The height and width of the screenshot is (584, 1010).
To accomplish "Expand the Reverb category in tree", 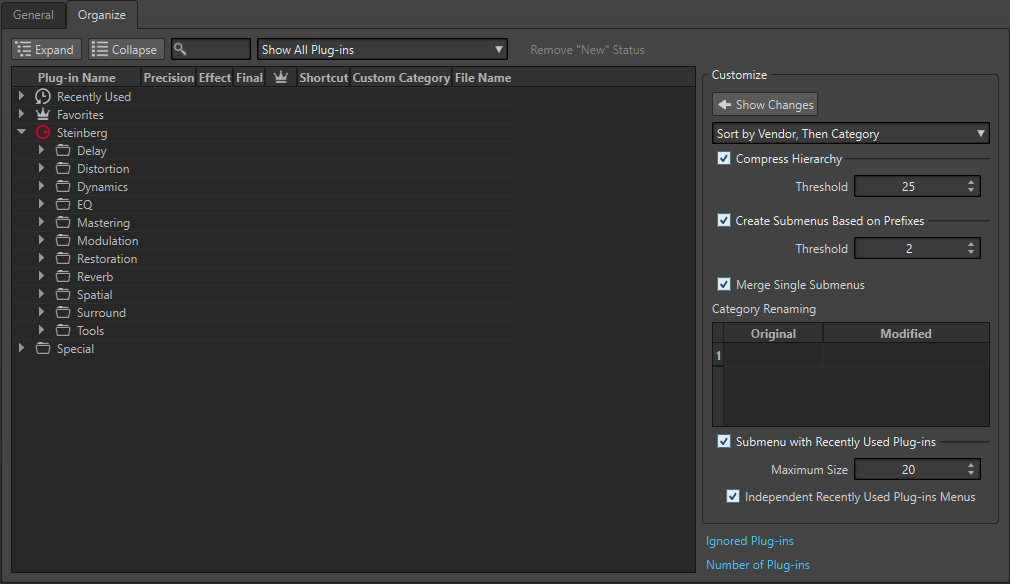I will [x=42, y=277].
